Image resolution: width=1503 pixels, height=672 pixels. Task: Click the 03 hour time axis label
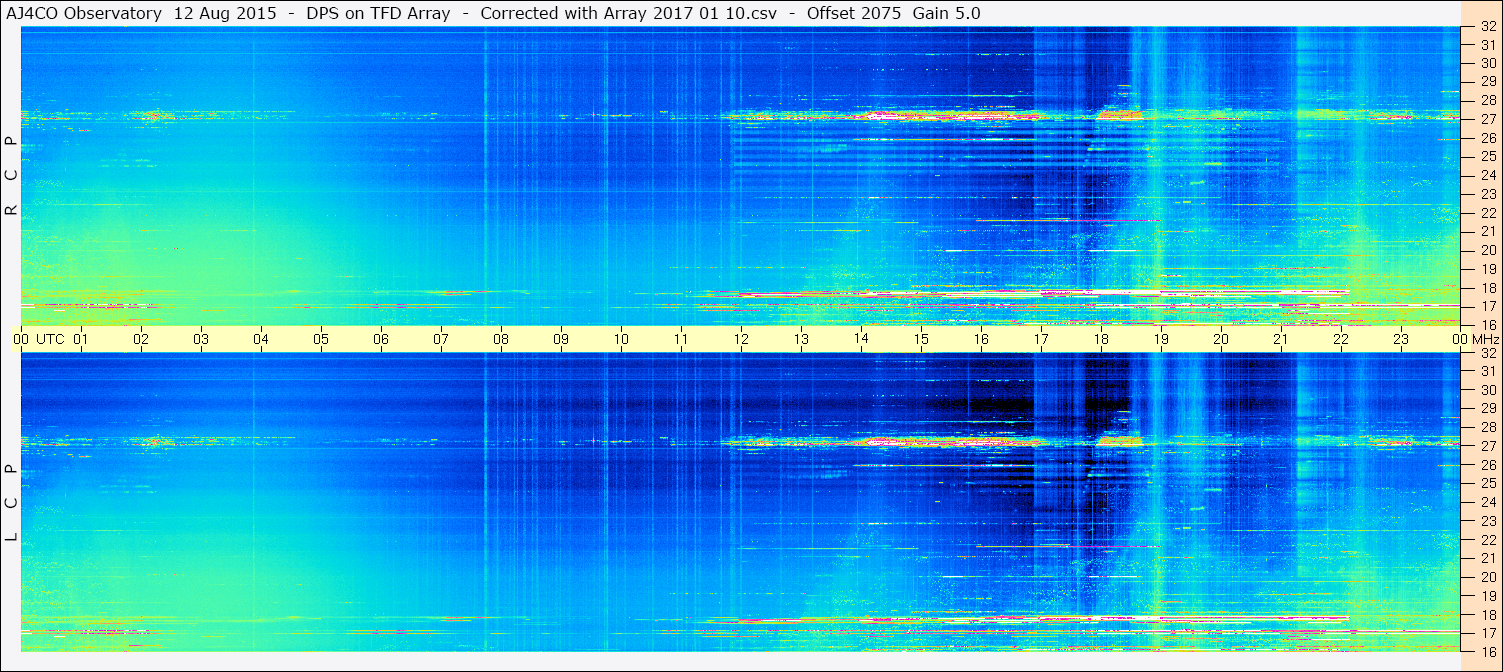click(x=201, y=339)
